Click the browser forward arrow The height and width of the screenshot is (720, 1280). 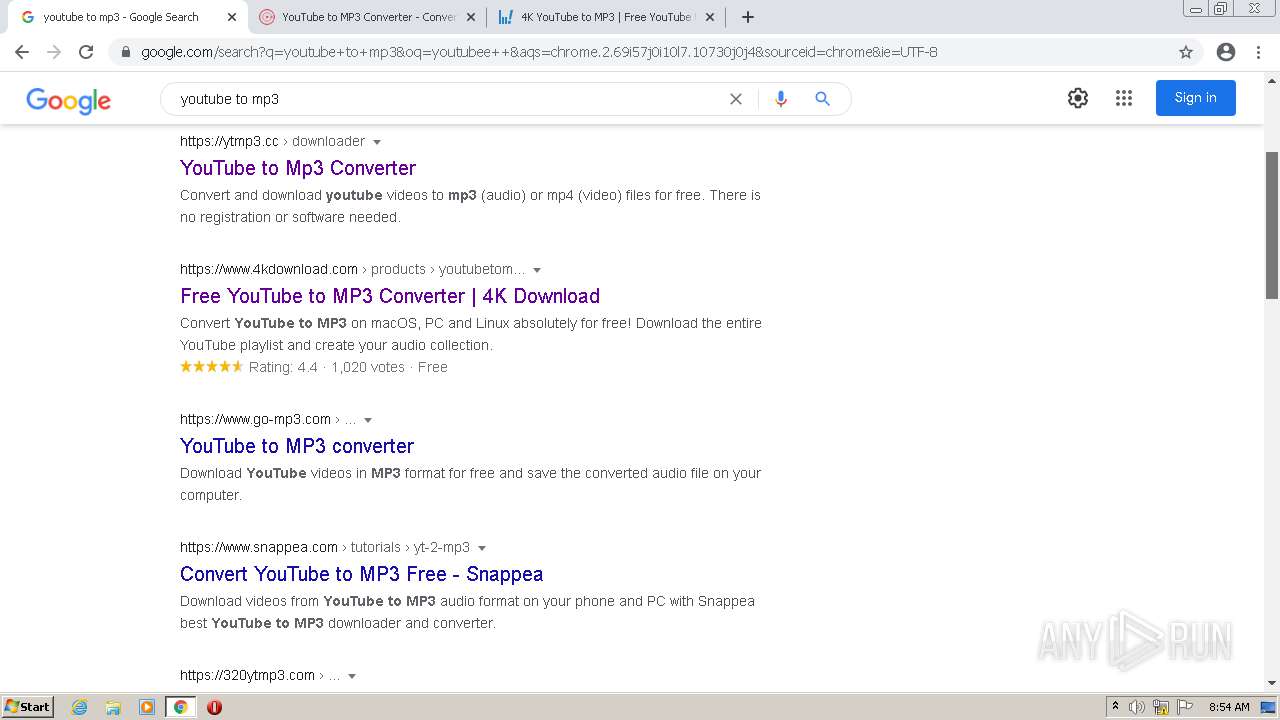click(54, 52)
